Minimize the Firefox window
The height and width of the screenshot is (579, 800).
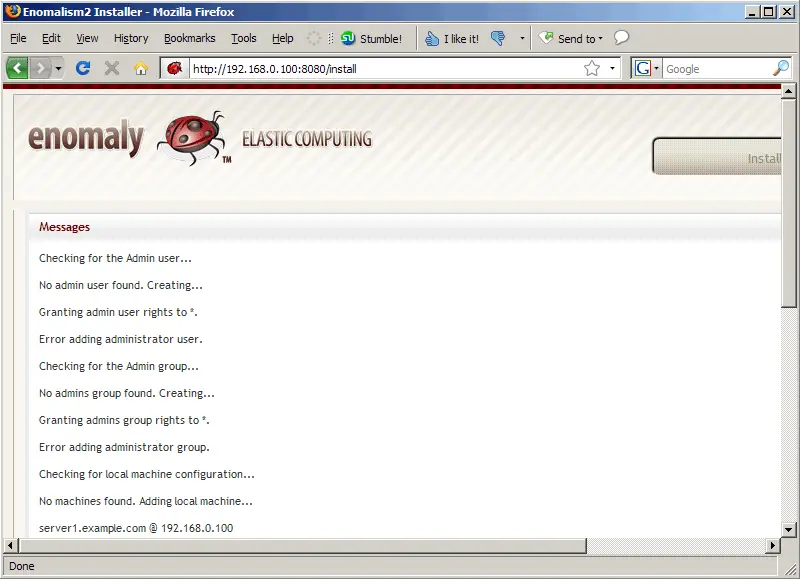(752, 12)
